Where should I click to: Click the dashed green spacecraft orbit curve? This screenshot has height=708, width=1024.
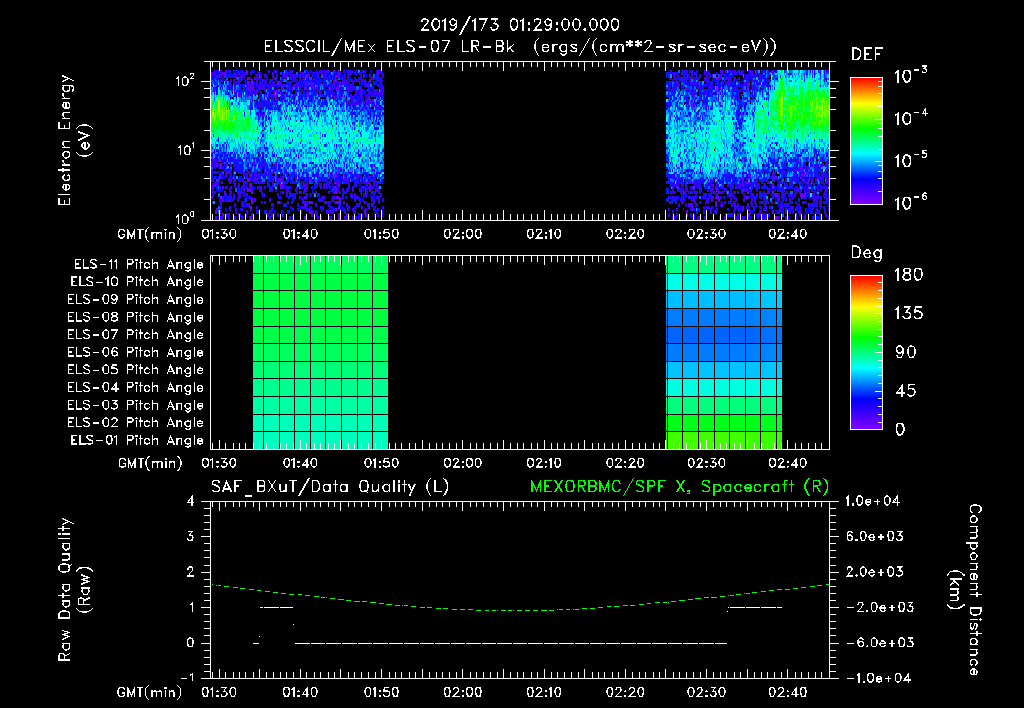(520, 609)
